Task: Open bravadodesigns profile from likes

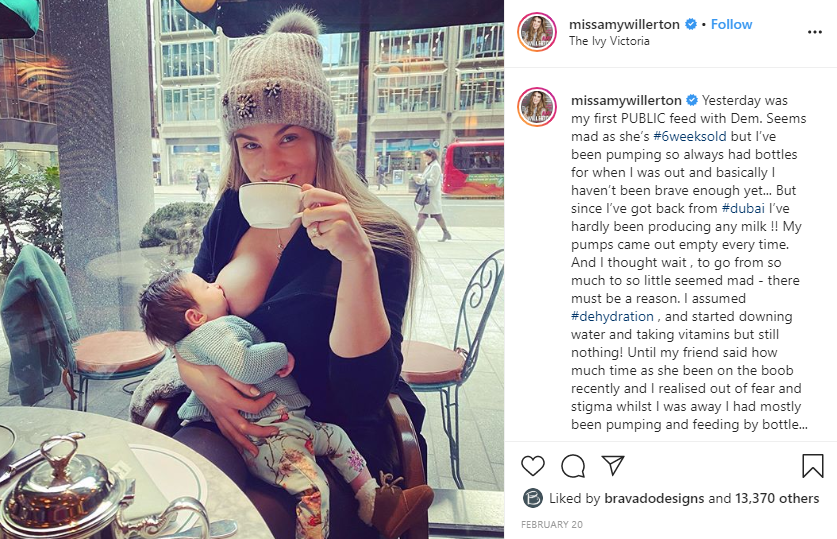Action: click(x=654, y=498)
